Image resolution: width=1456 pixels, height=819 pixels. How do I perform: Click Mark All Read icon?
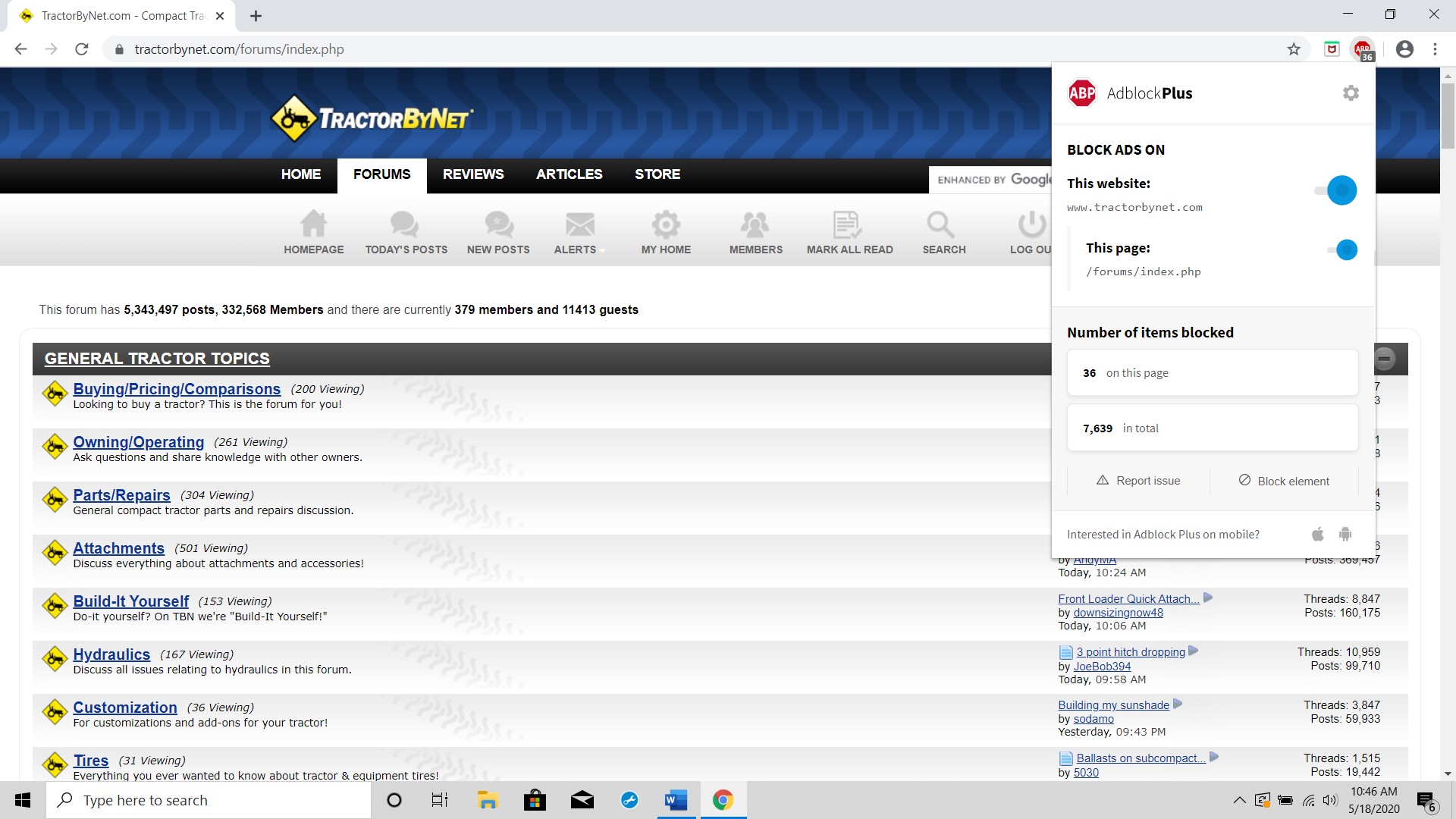(x=848, y=225)
